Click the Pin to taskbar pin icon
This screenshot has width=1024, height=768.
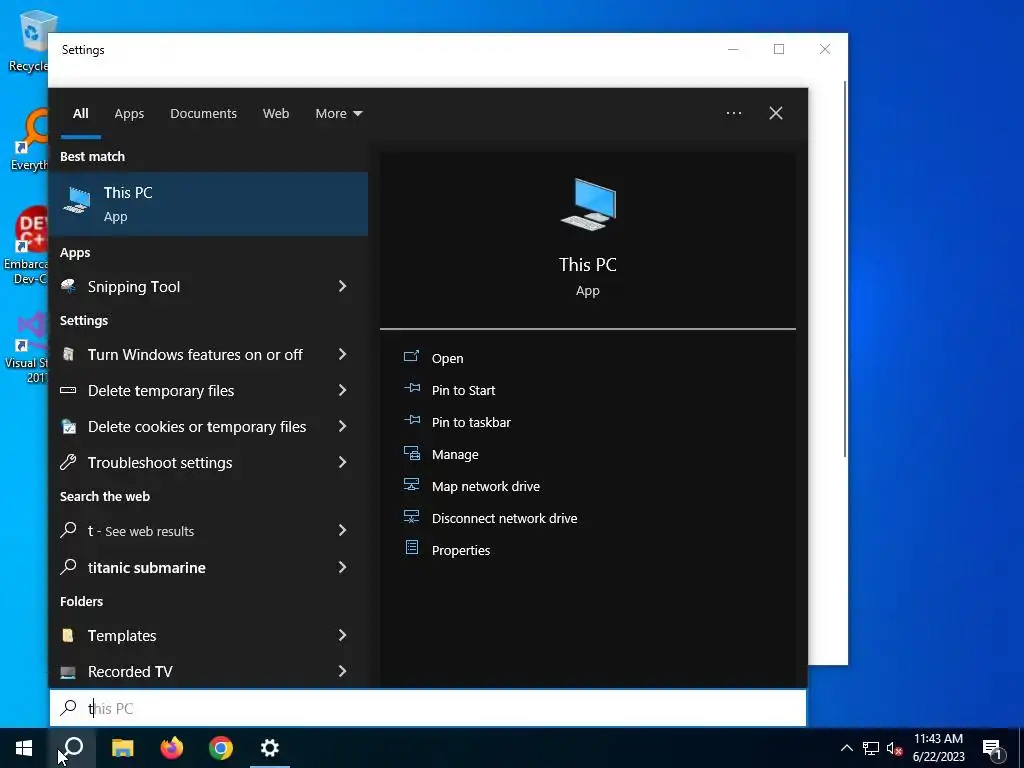pos(411,421)
